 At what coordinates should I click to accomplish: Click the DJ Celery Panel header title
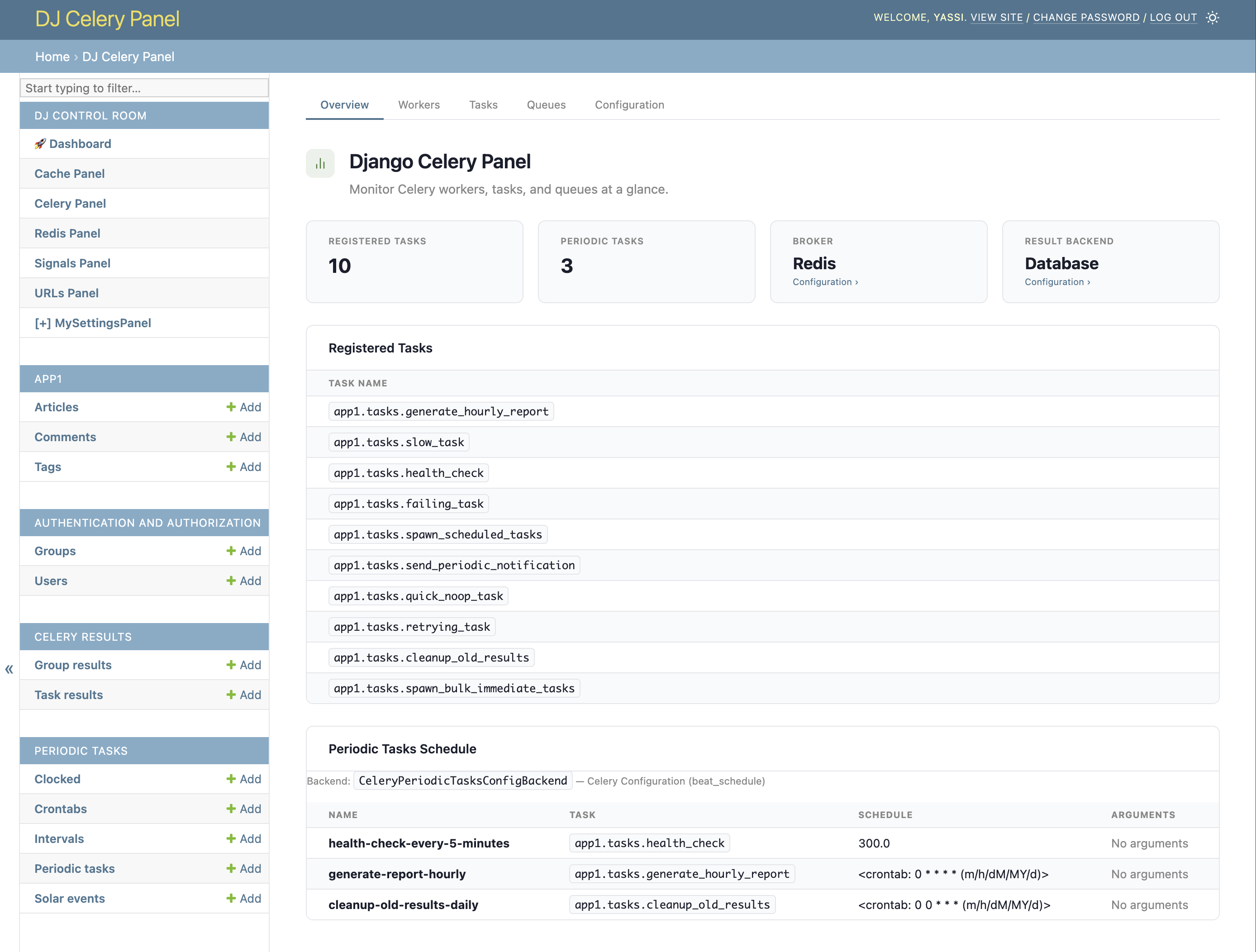tap(107, 19)
